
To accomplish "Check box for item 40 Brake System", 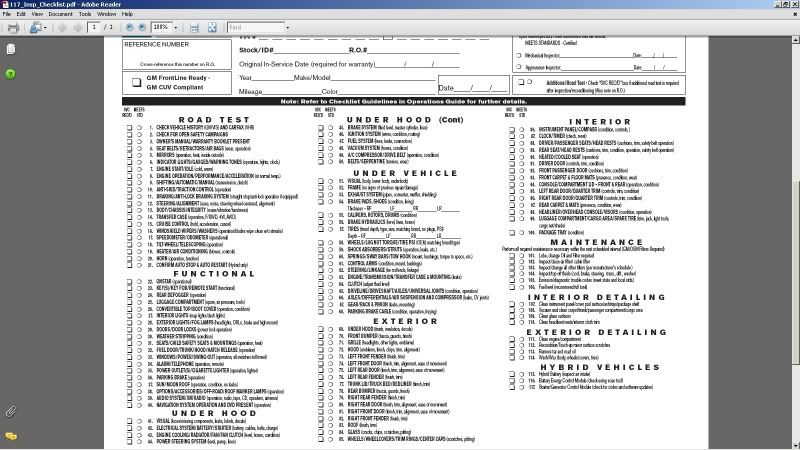I will coord(321,128).
